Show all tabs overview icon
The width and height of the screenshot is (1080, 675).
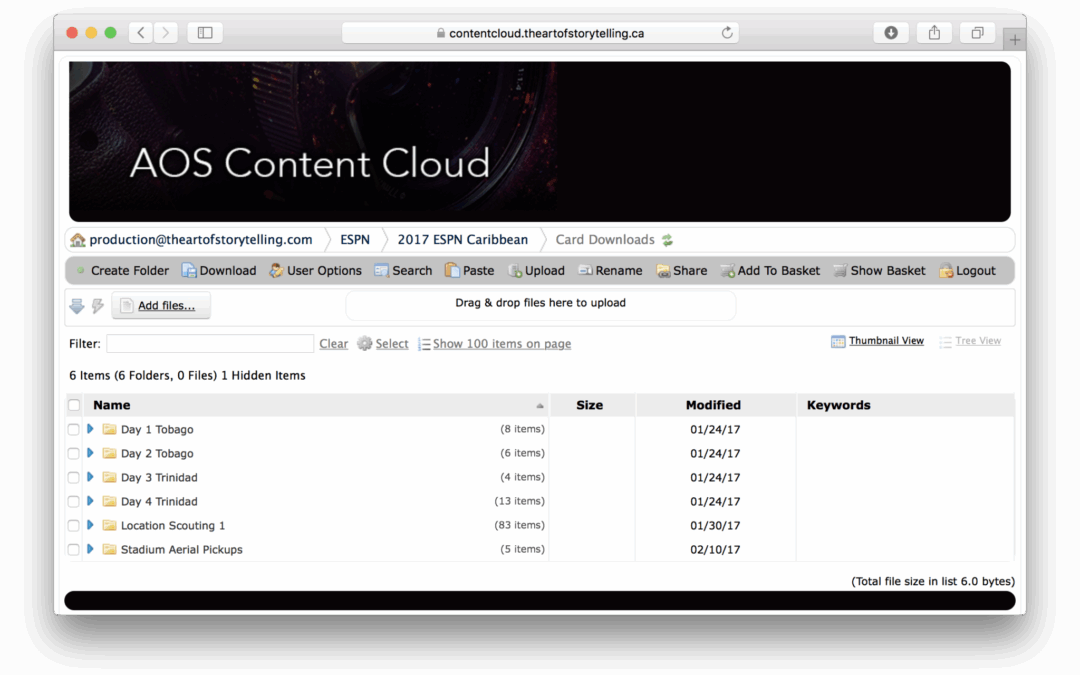click(x=977, y=32)
